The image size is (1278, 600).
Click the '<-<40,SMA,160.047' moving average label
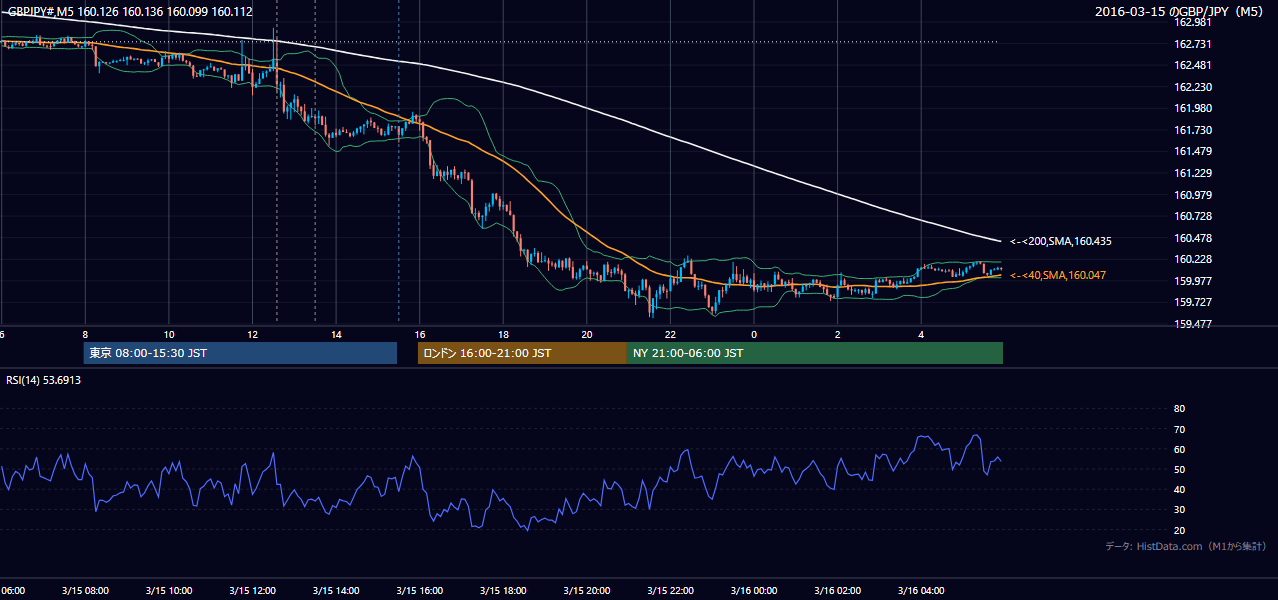point(1058,275)
